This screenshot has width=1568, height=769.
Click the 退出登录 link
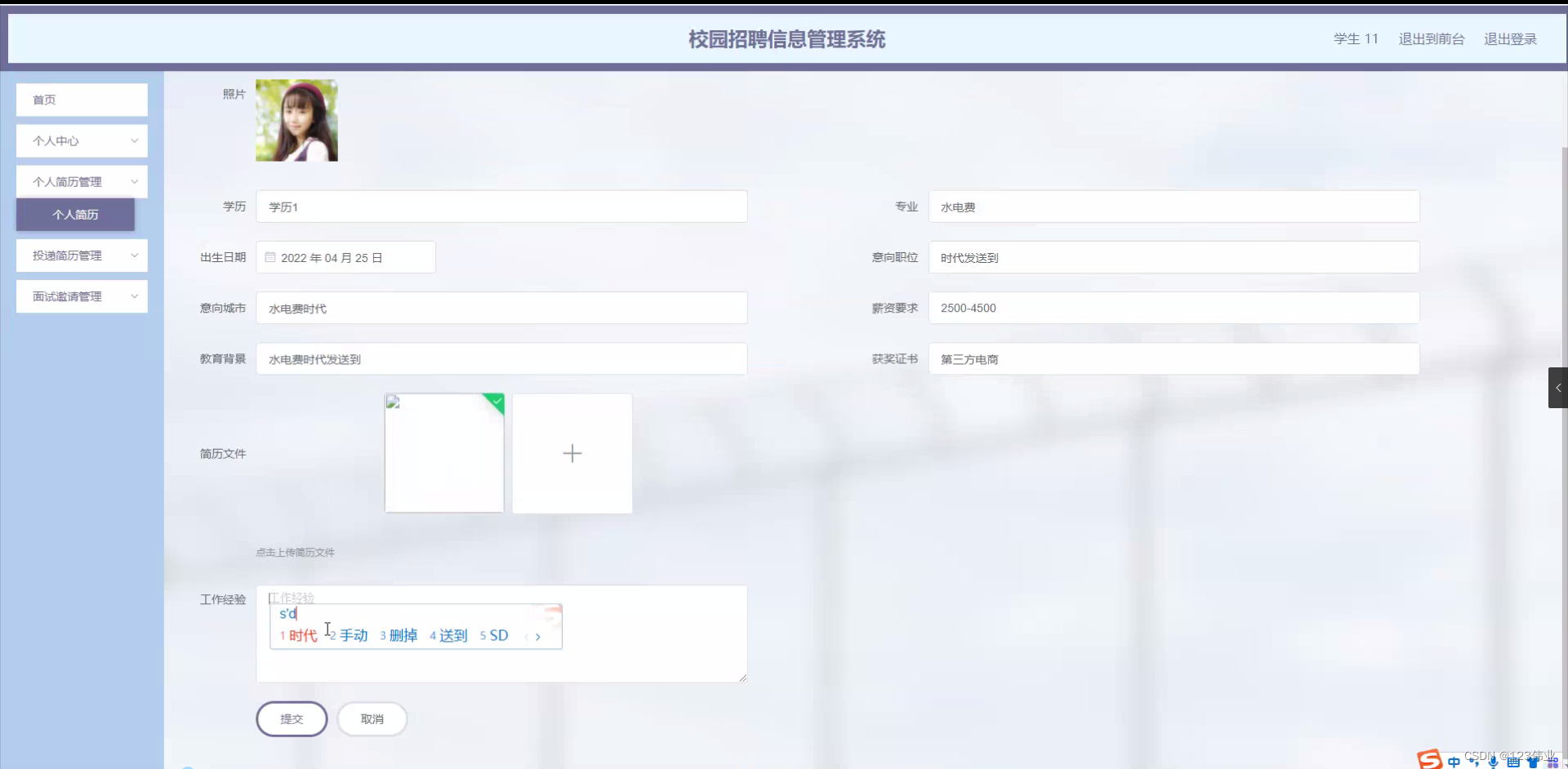point(1510,38)
